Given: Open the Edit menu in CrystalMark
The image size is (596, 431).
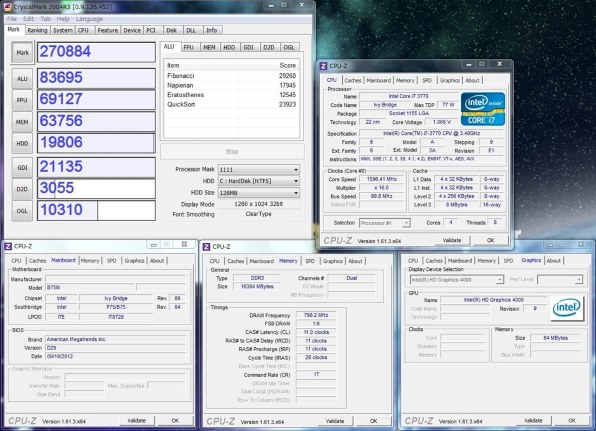Looking at the screenshot, I should [29, 19].
